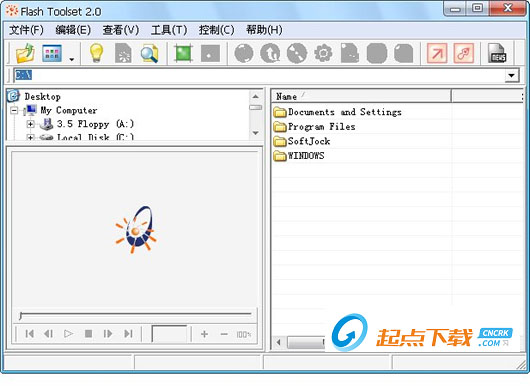Open the view mode dropdown arrow
The height and width of the screenshot is (390, 530).
click(72, 59)
